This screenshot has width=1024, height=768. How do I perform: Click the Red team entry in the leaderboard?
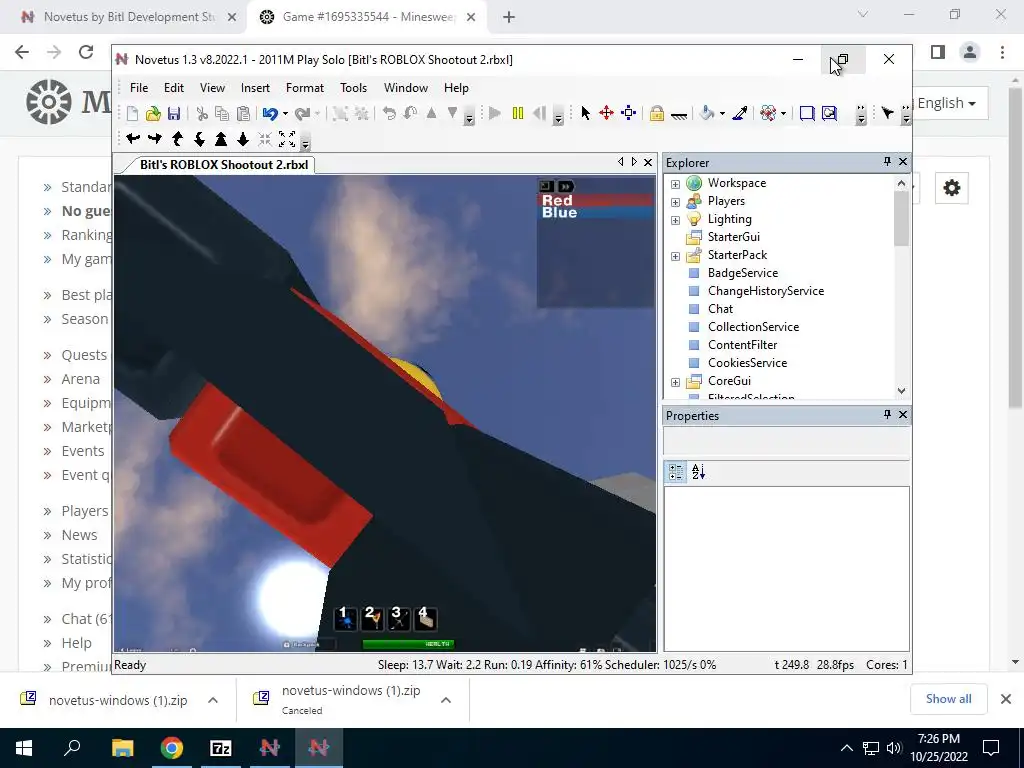[596, 200]
